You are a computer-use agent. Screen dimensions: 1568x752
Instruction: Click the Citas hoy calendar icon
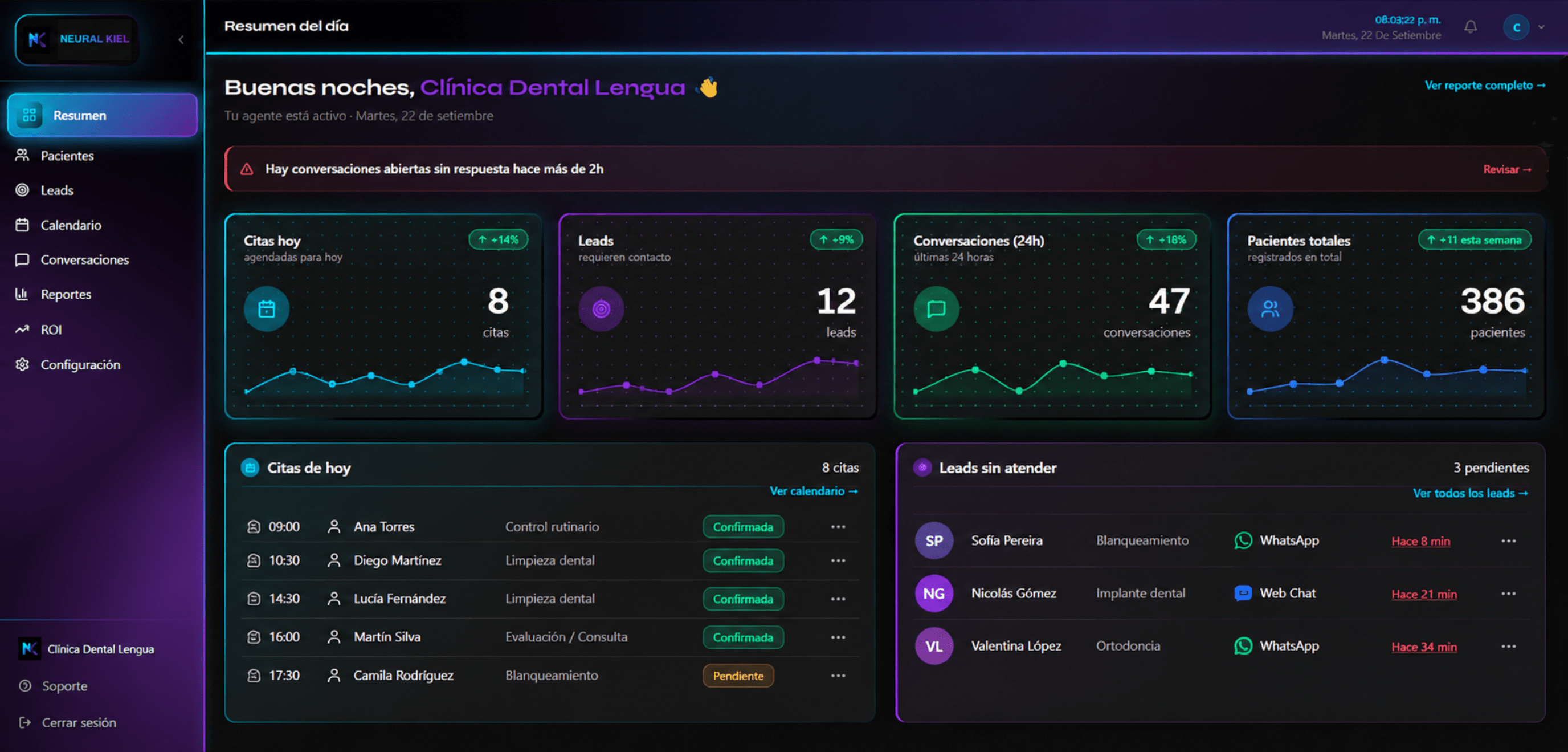click(x=267, y=310)
